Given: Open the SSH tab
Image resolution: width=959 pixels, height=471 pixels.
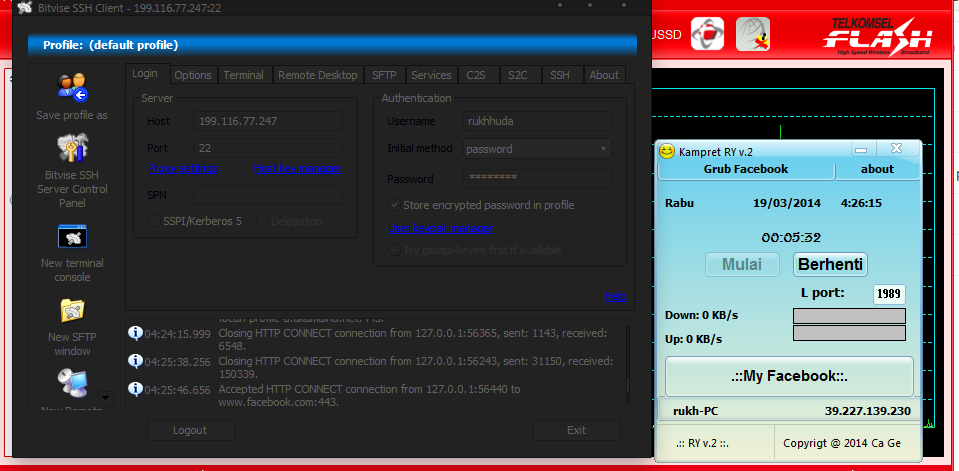Looking at the screenshot, I should click(x=560, y=75).
